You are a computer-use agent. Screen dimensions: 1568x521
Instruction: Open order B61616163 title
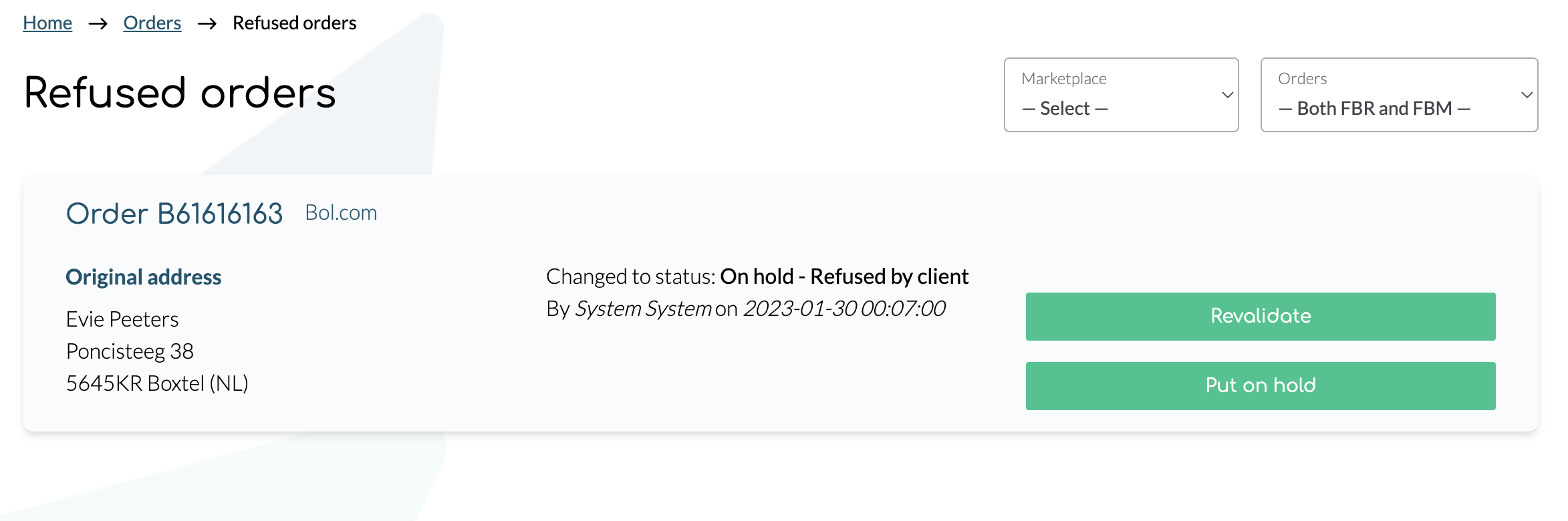coord(174,214)
